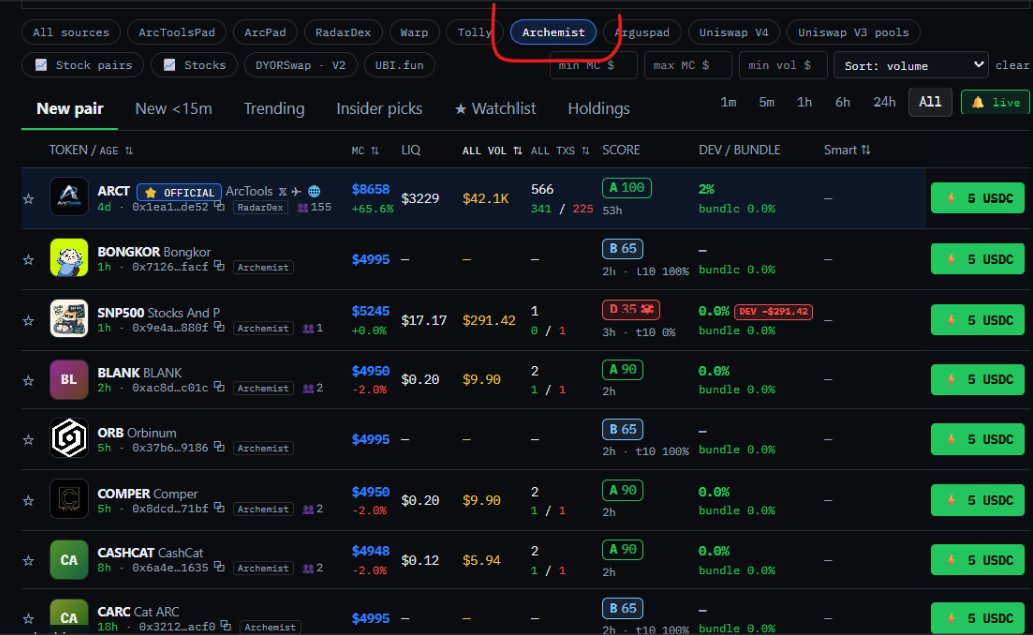
Task: Open the Trending tab
Action: [x=274, y=109]
